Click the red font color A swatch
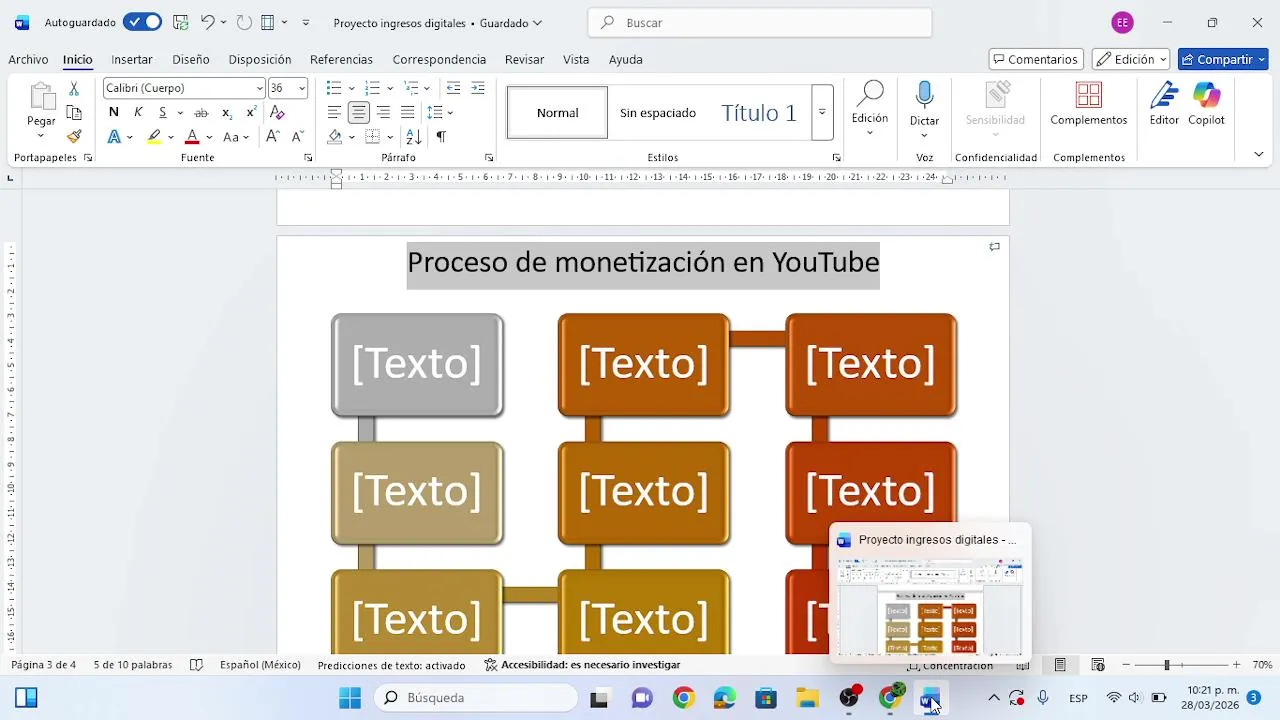 [192, 137]
